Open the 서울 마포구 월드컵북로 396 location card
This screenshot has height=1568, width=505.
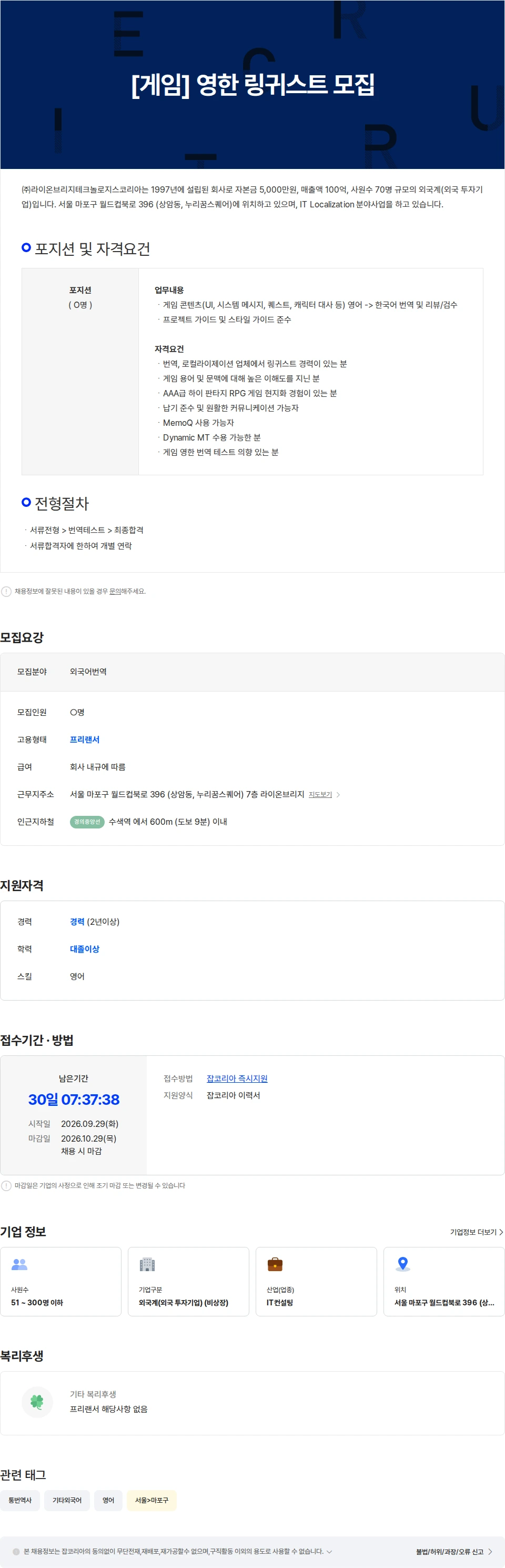pyautogui.click(x=444, y=1281)
